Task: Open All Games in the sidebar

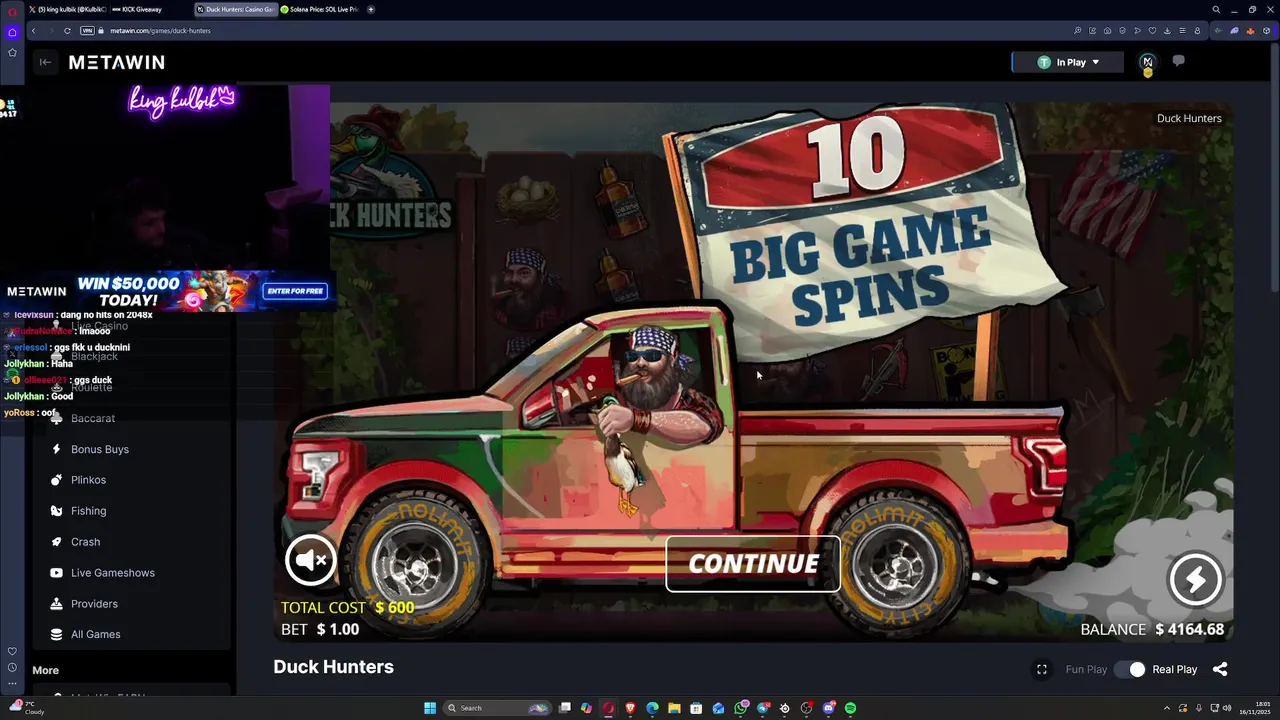Action: pyautogui.click(x=95, y=634)
